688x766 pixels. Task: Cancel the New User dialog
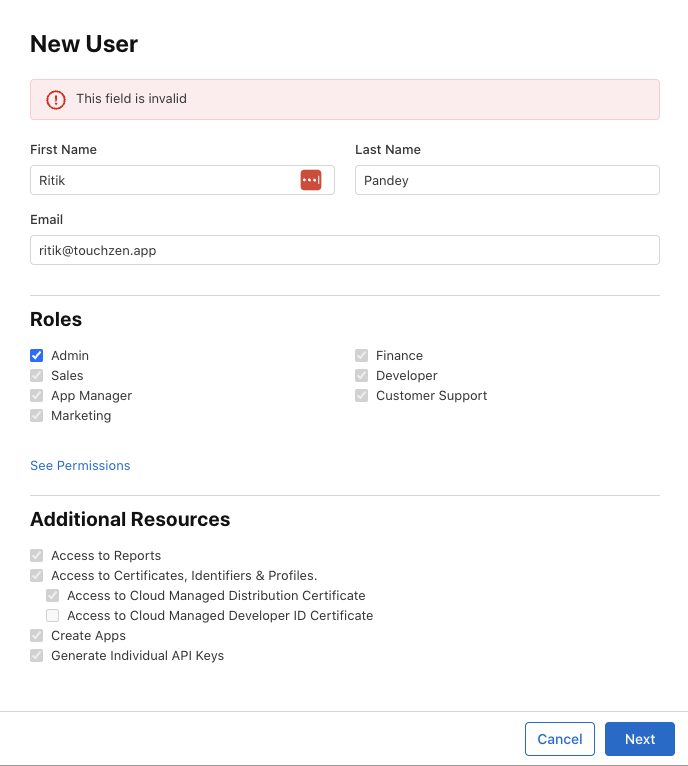(x=560, y=739)
